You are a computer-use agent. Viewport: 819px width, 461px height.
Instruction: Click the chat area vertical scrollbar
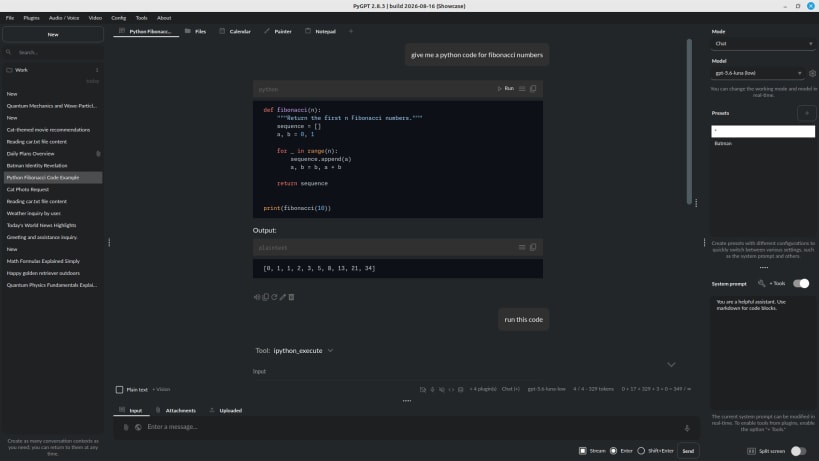[x=689, y=121]
